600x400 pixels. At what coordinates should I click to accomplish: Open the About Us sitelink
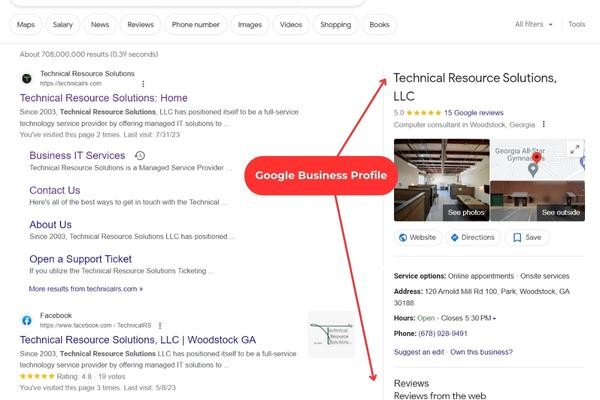coord(51,225)
